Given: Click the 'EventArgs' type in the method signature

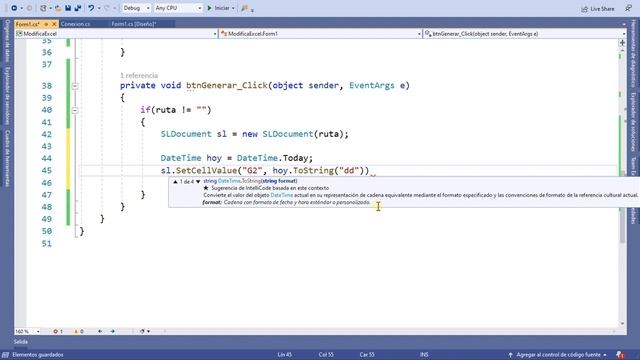Looking at the screenshot, I should click(x=371, y=86).
